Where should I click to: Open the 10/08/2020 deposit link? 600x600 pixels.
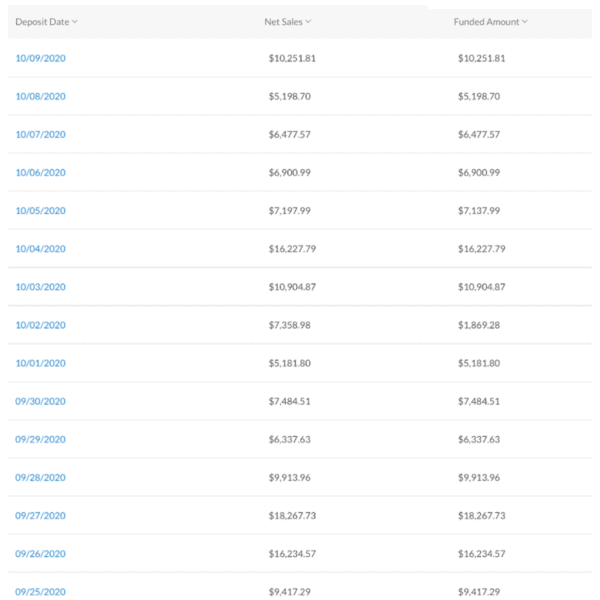pyautogui.click(x=41, y=96)
